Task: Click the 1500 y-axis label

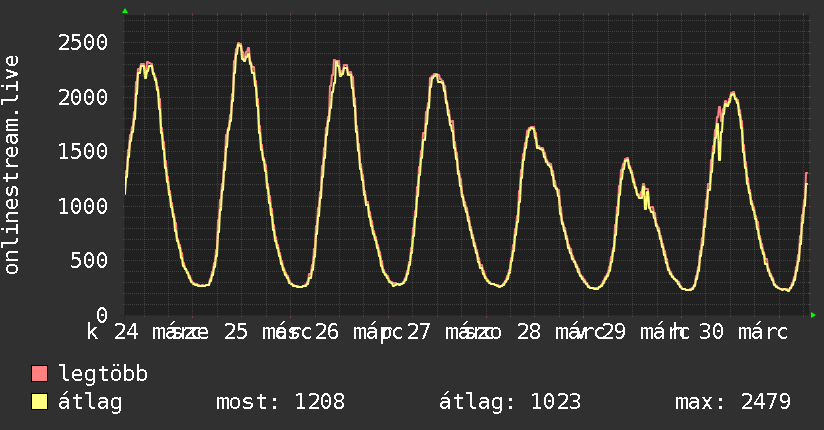Action: point(83,151)
